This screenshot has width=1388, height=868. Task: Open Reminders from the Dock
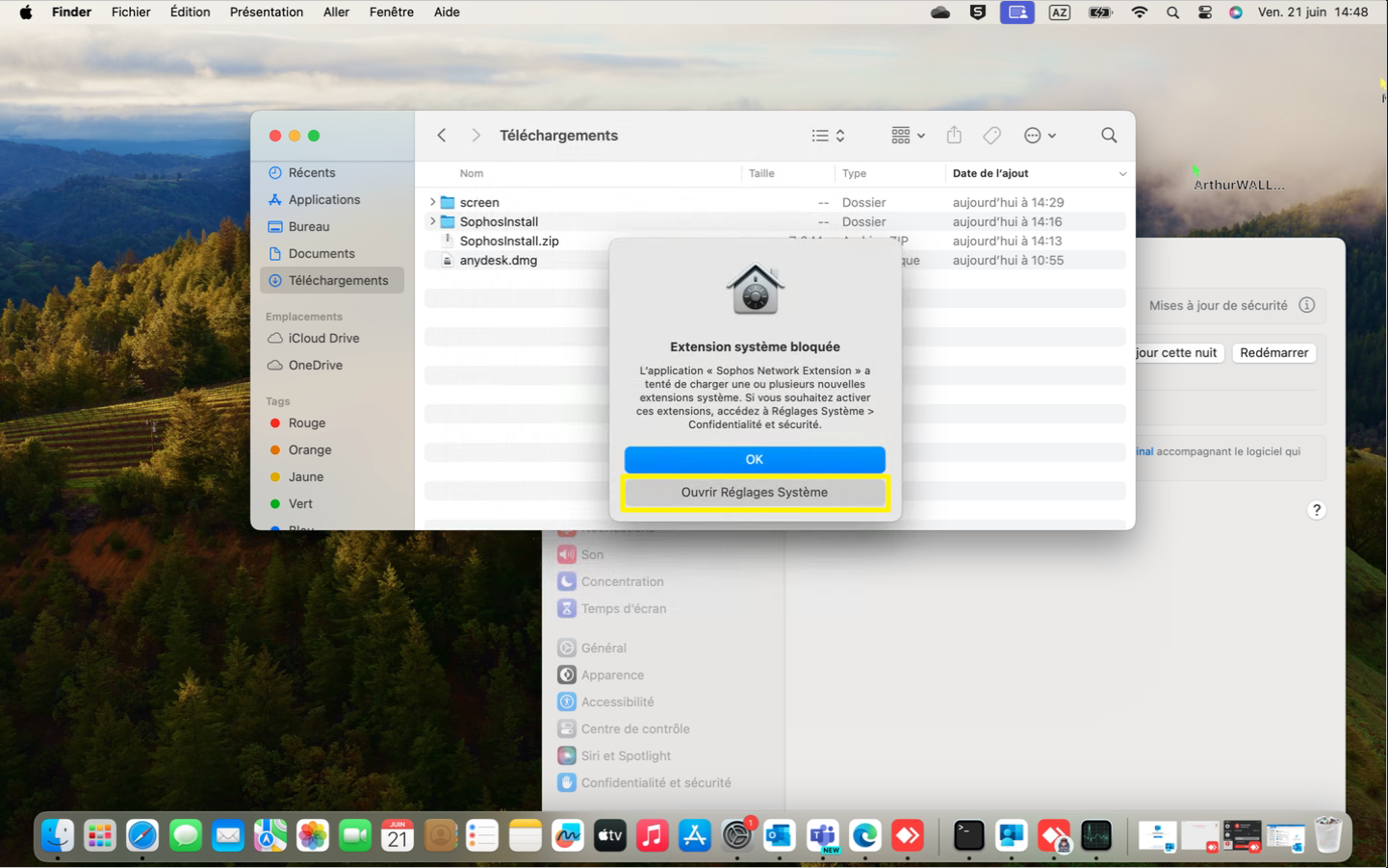point(482,836)
